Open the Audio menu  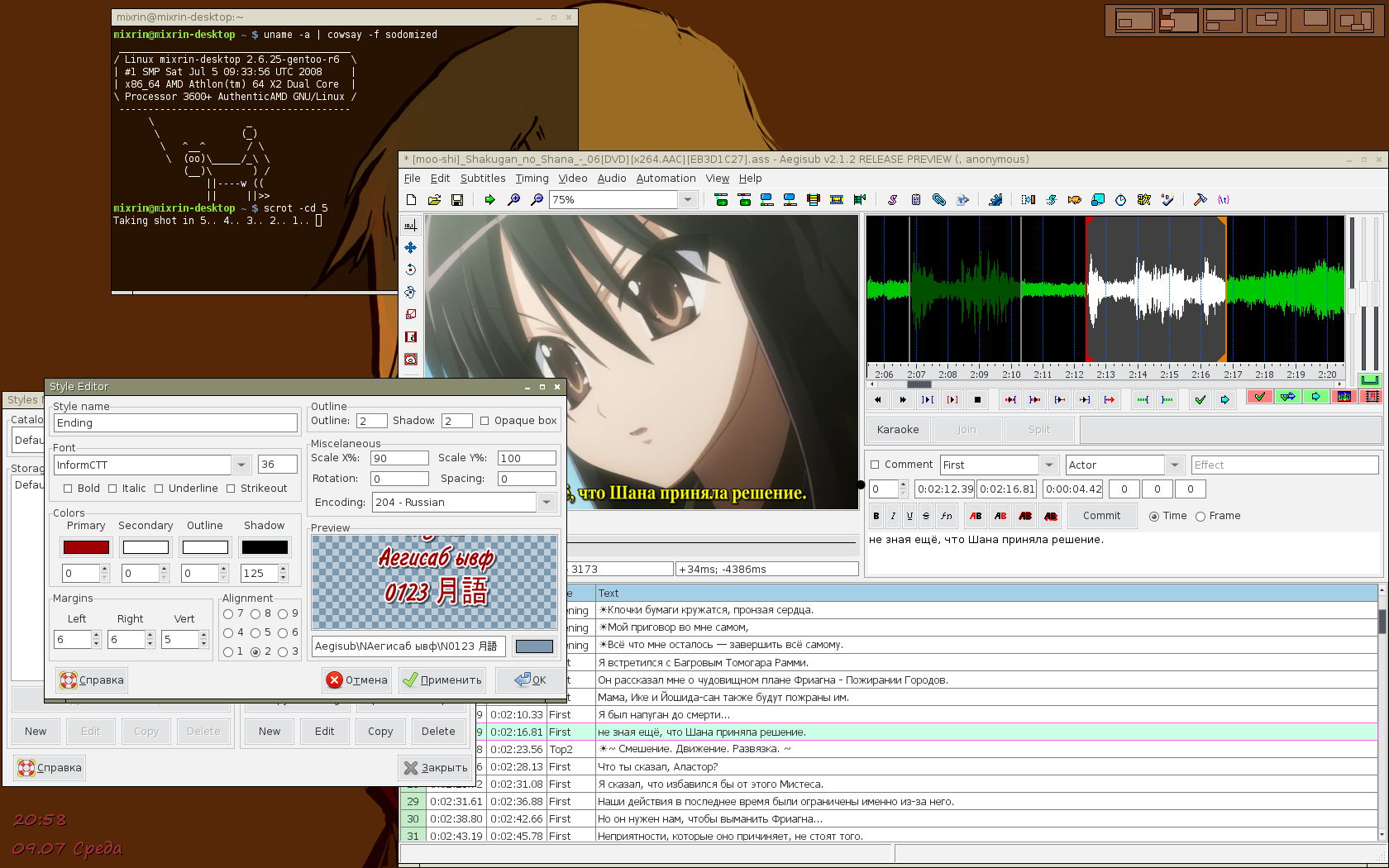click(x=612, y=179)
